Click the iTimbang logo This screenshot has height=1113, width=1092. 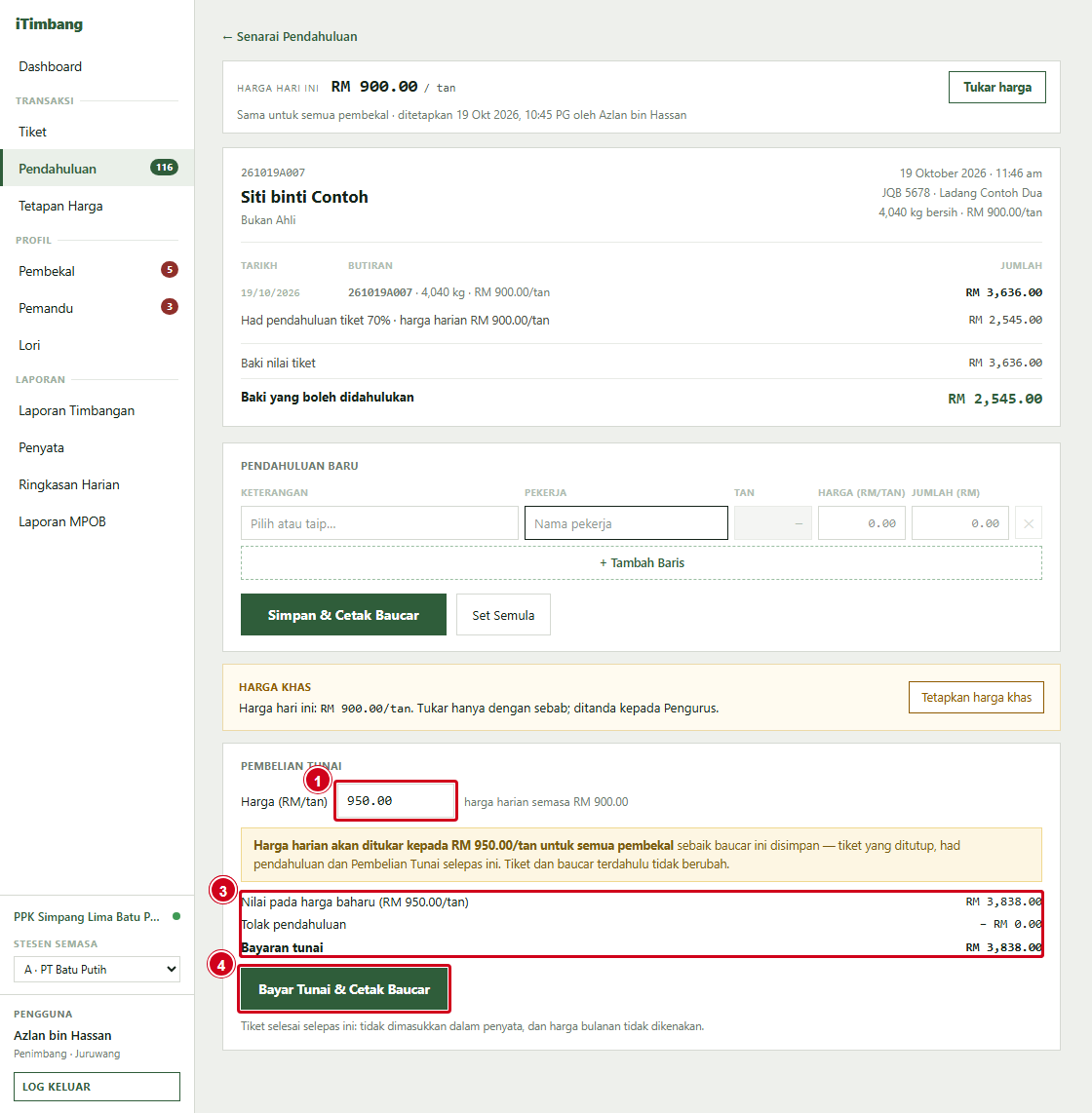coord(49,24)
